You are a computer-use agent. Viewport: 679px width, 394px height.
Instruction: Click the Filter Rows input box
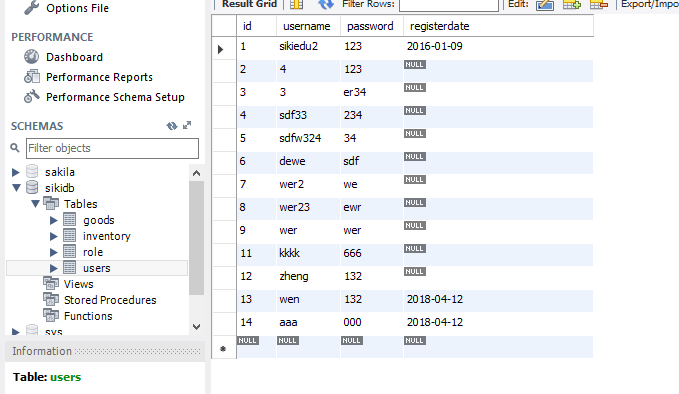pyautogui.click(x=449, y=5)
